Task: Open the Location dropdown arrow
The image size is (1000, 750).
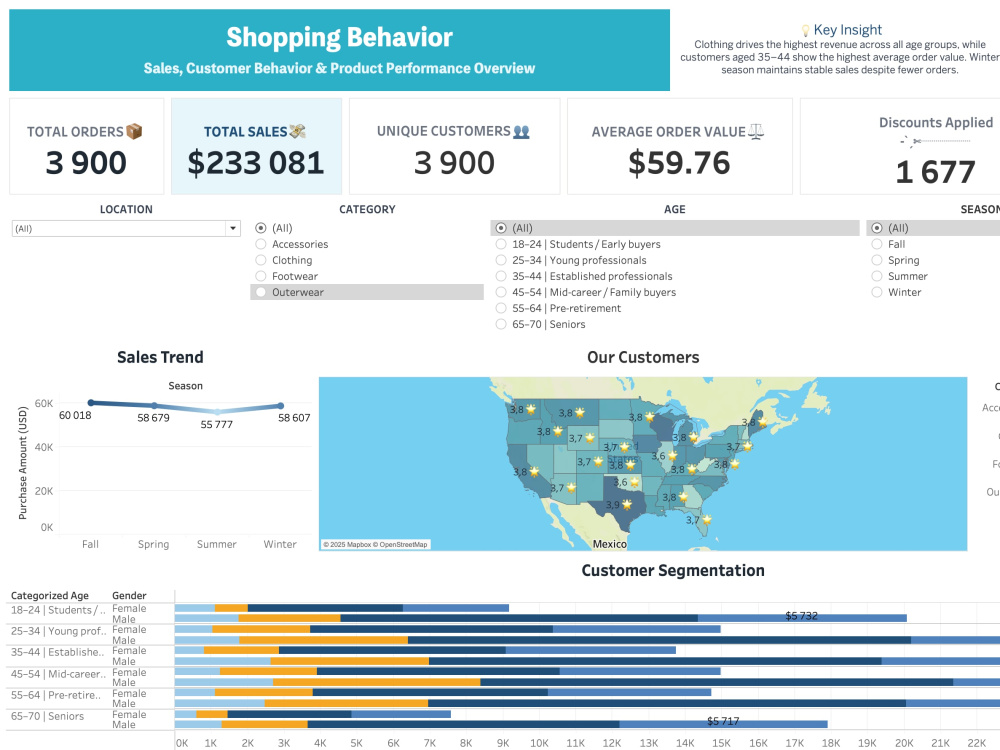Action: pos(233,228)
